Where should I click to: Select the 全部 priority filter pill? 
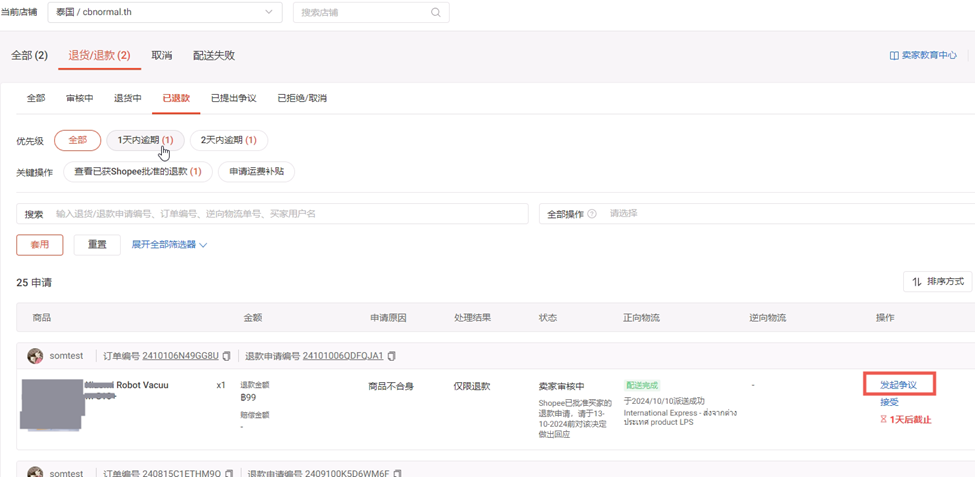[78, 141]
